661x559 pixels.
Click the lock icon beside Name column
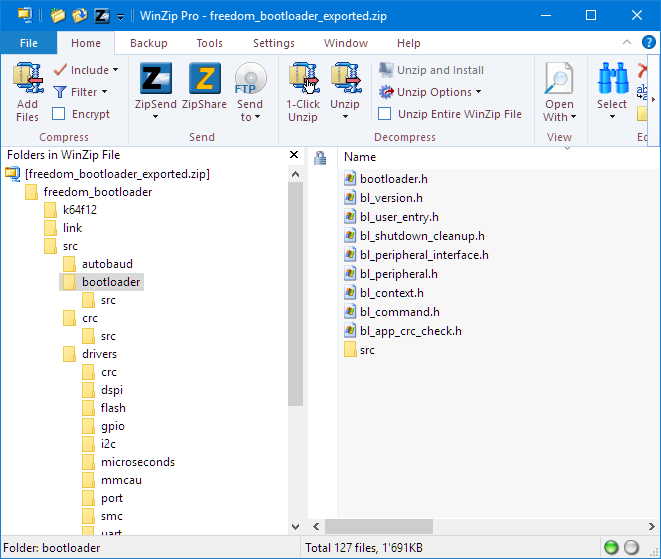(321, 157)
